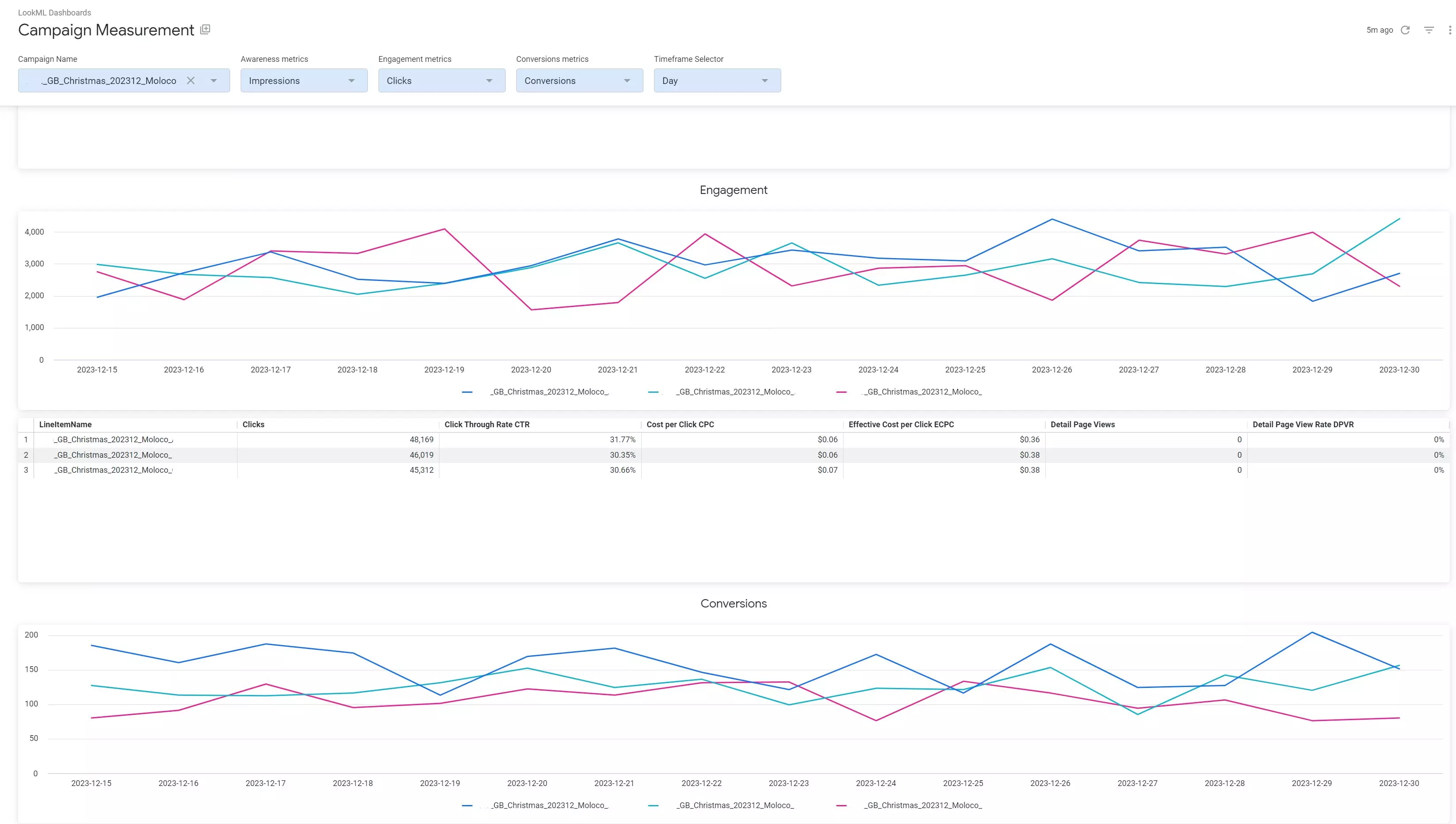Clear the Campaign Name filter value
This screenshot has height=824, width=1456.
coord(191,80)
